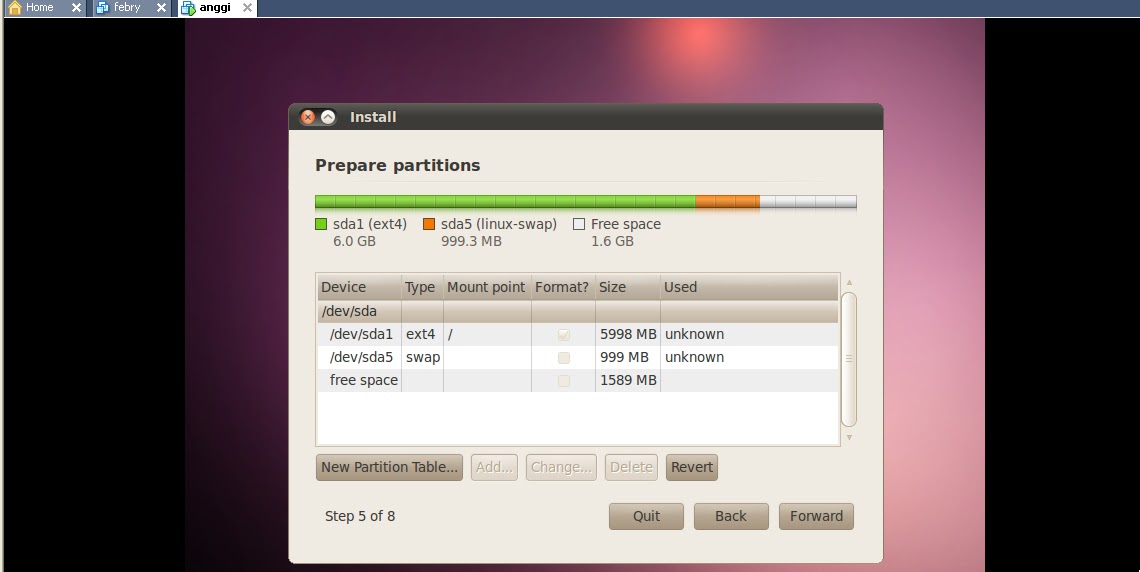The width and height of the screenshot is (1140, 572).
Task: Proceed with the Forward button
Action: point(816,516)
